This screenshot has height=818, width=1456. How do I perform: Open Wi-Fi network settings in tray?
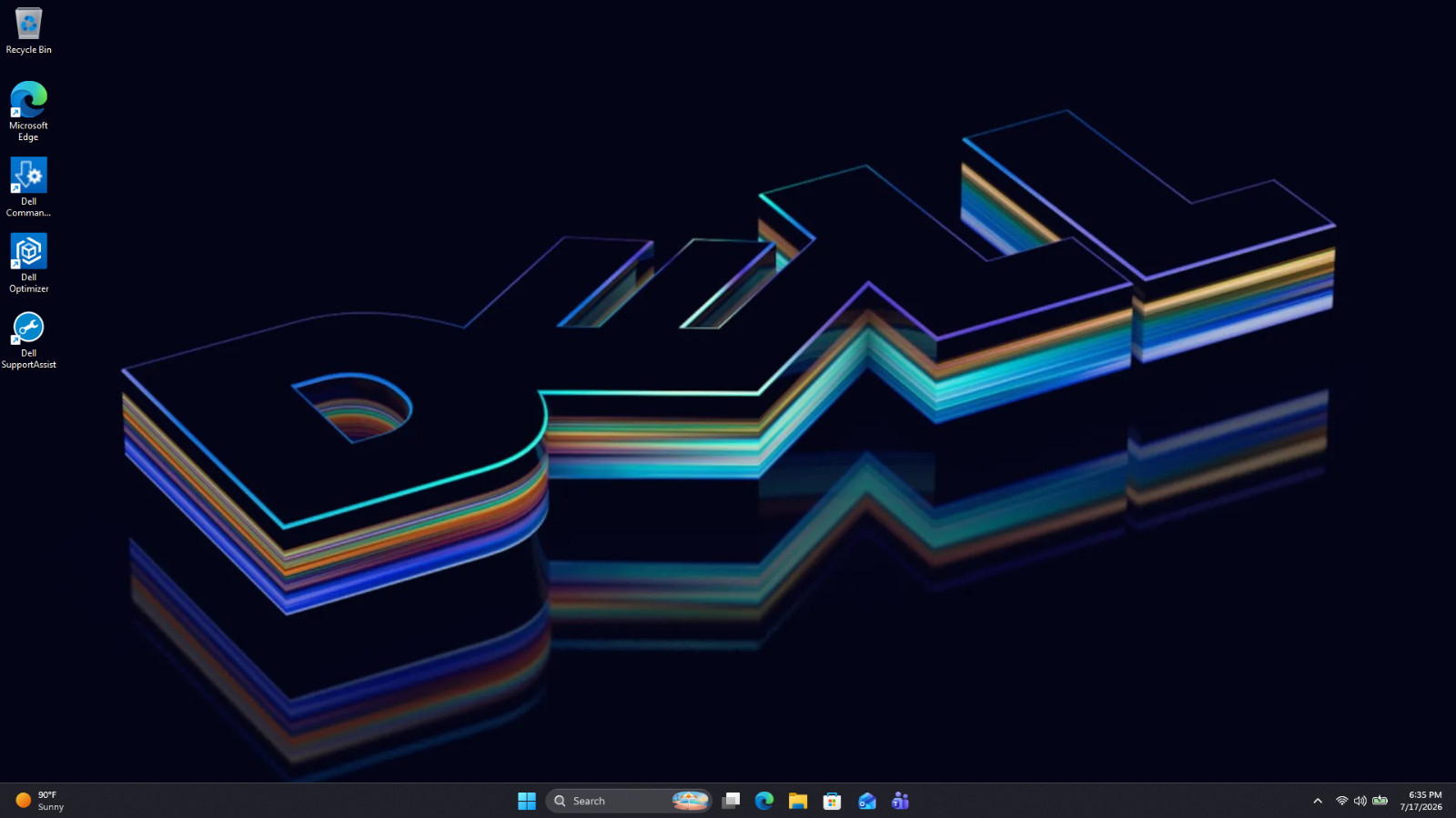[1341, 801]
